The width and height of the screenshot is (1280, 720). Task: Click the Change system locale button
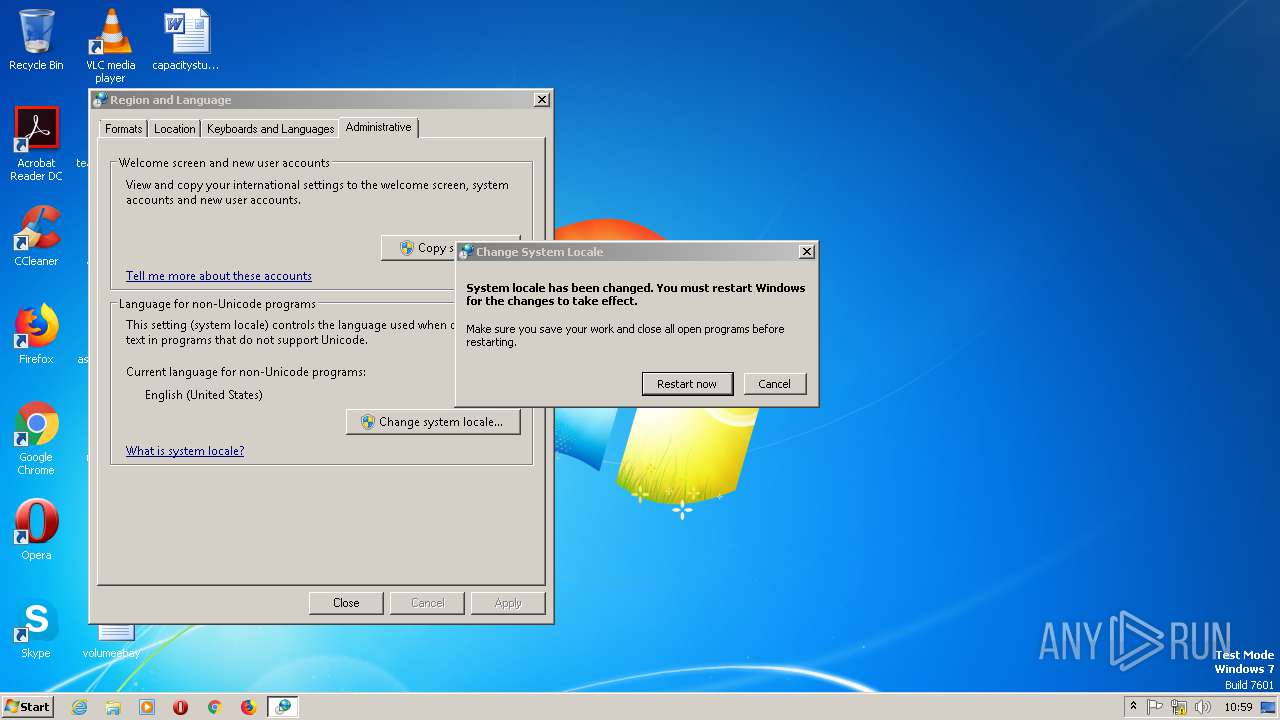(433, 422)
